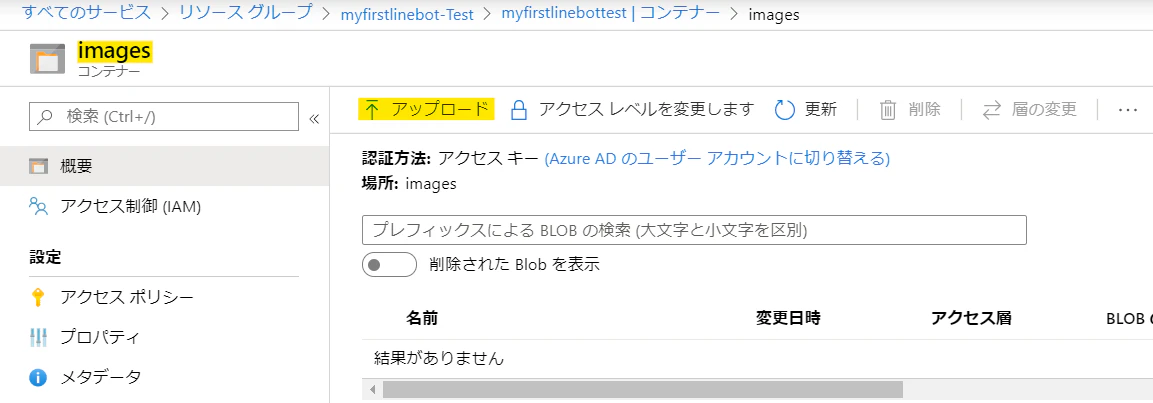Click the Upload arrow icon
Image resolution: width=1153 pixels, height=403 pixels.
pos(372,110)
